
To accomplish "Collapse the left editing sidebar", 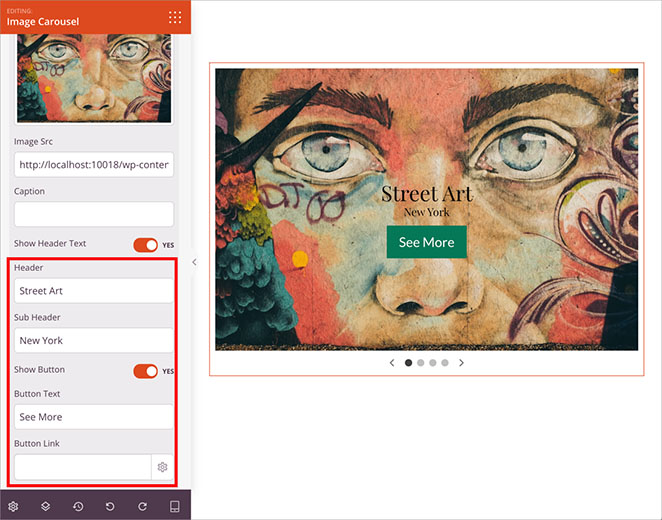I will 194,262.
